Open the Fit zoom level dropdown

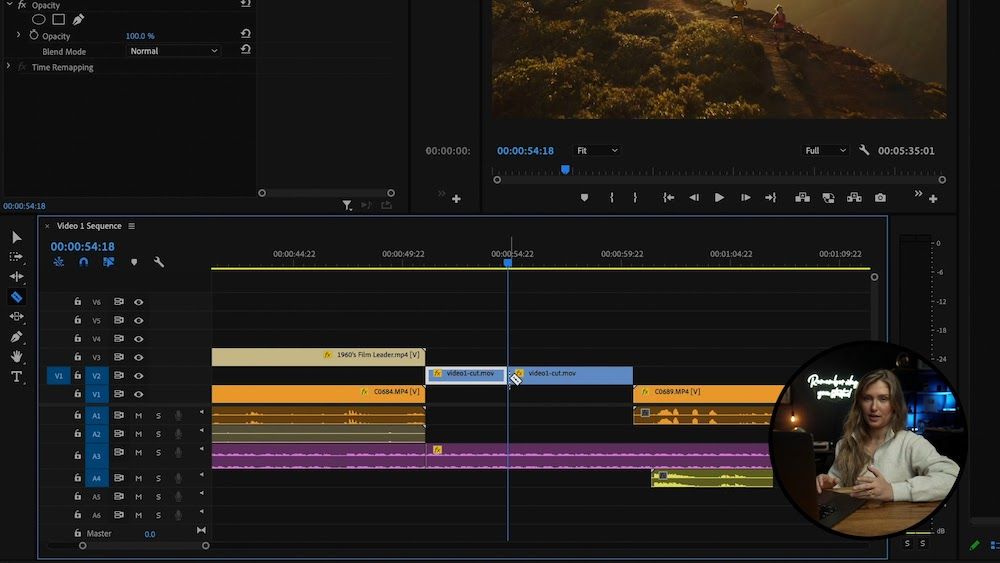pyautogui.click(x=597, y=151)
